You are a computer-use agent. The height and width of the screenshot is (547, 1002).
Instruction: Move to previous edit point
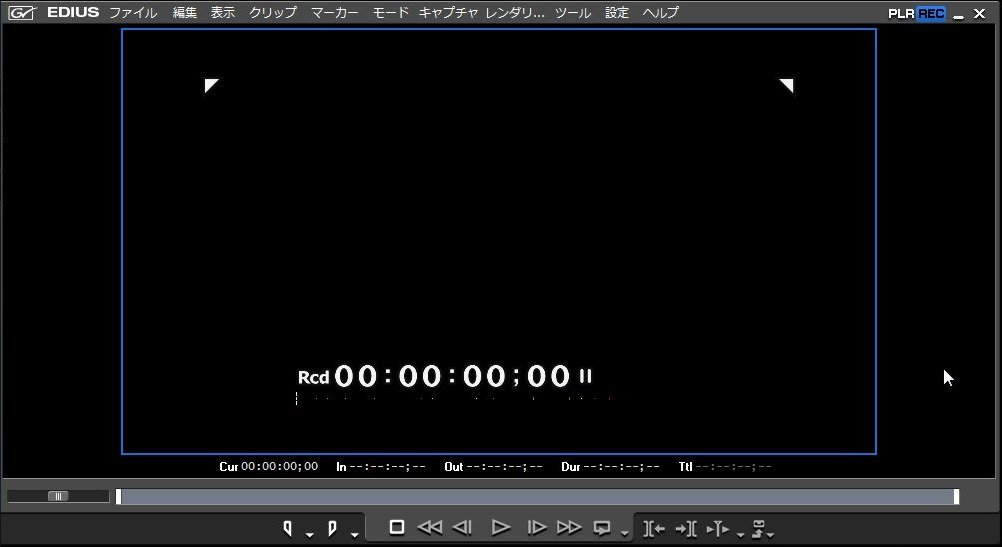654,528
